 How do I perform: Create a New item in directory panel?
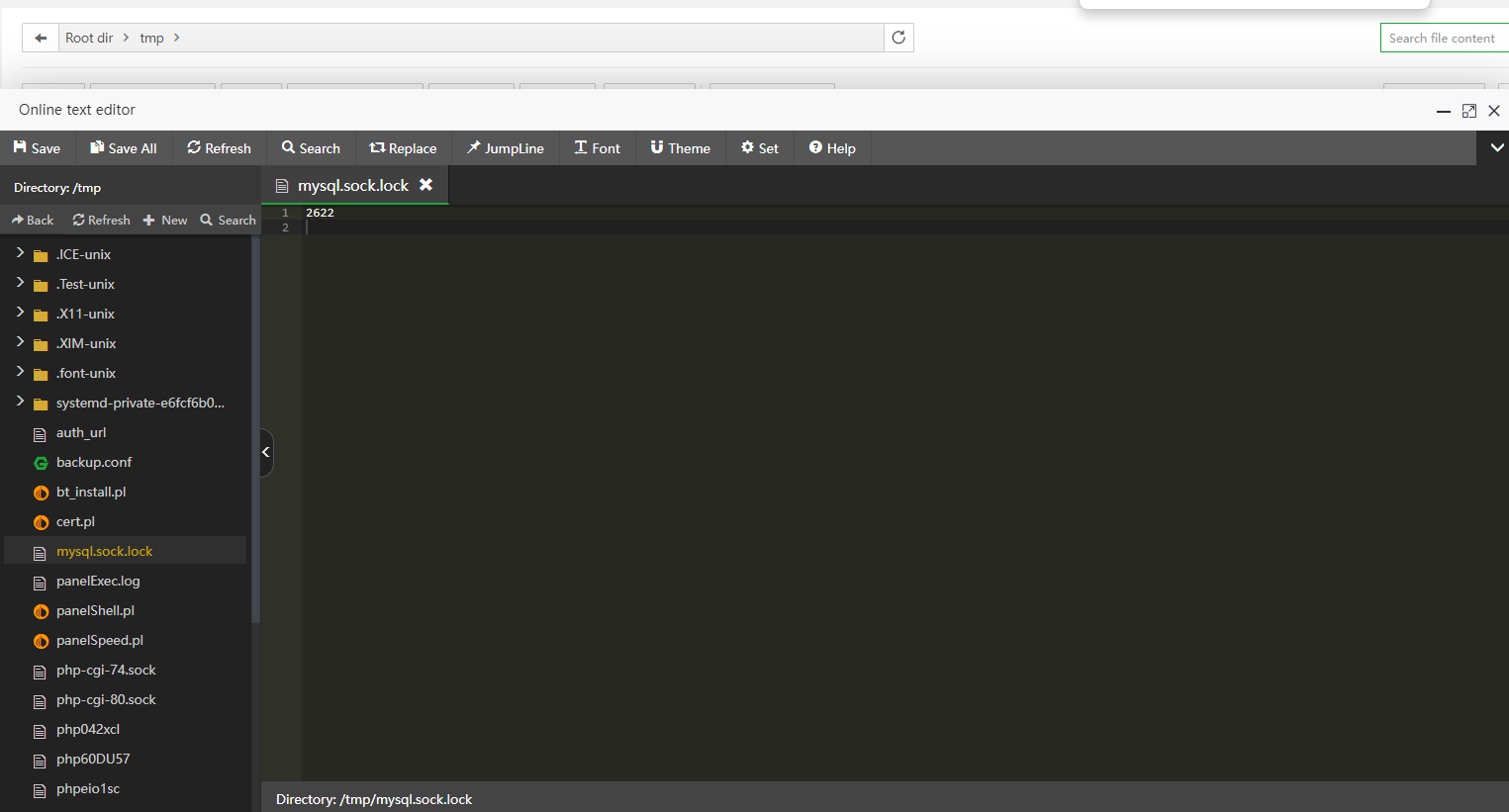[165, 220]
